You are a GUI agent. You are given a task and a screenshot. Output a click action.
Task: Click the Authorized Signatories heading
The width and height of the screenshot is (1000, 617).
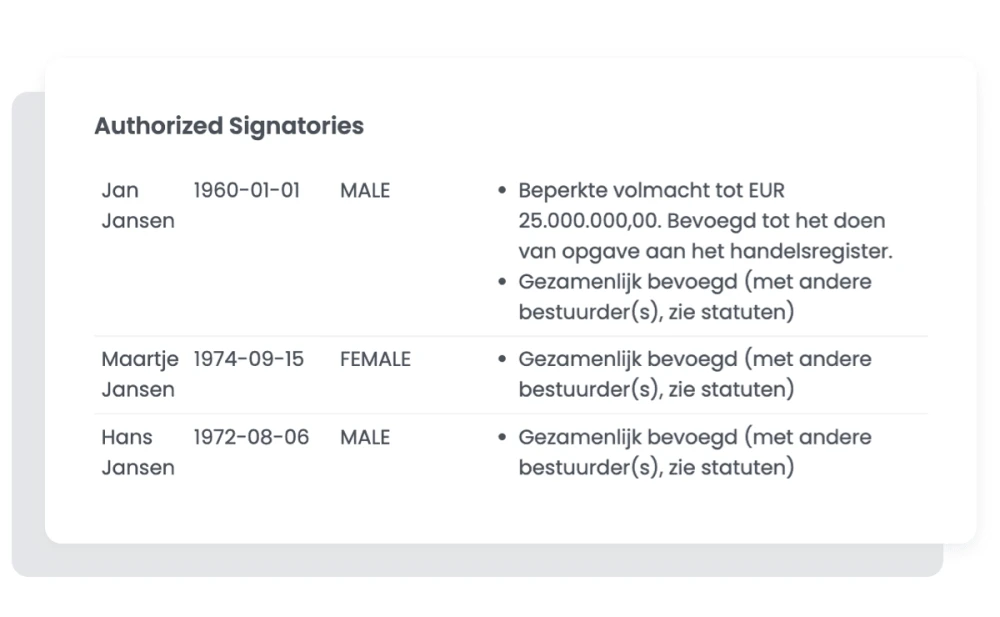click(x=229, y=126)
